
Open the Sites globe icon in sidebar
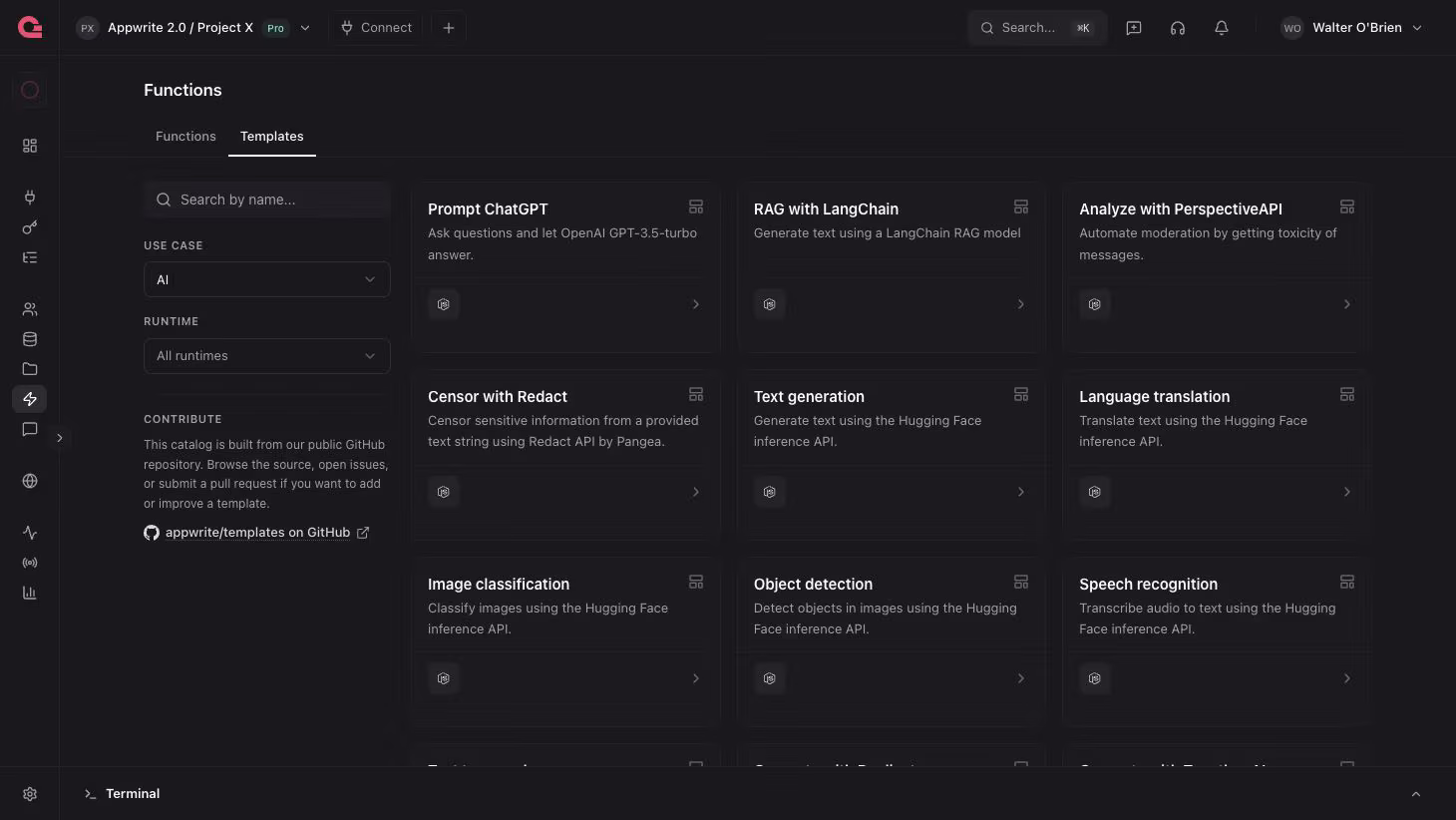(x=30, y=481)
